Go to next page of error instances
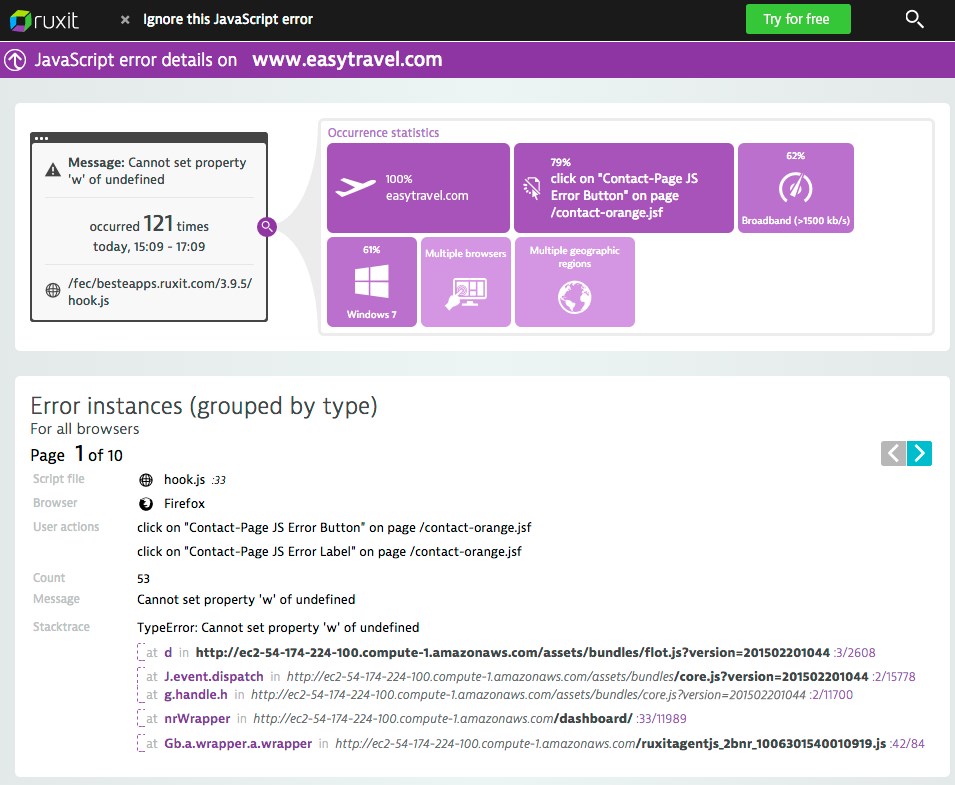The width and height of the screenshot is (955, 785). 919,453
